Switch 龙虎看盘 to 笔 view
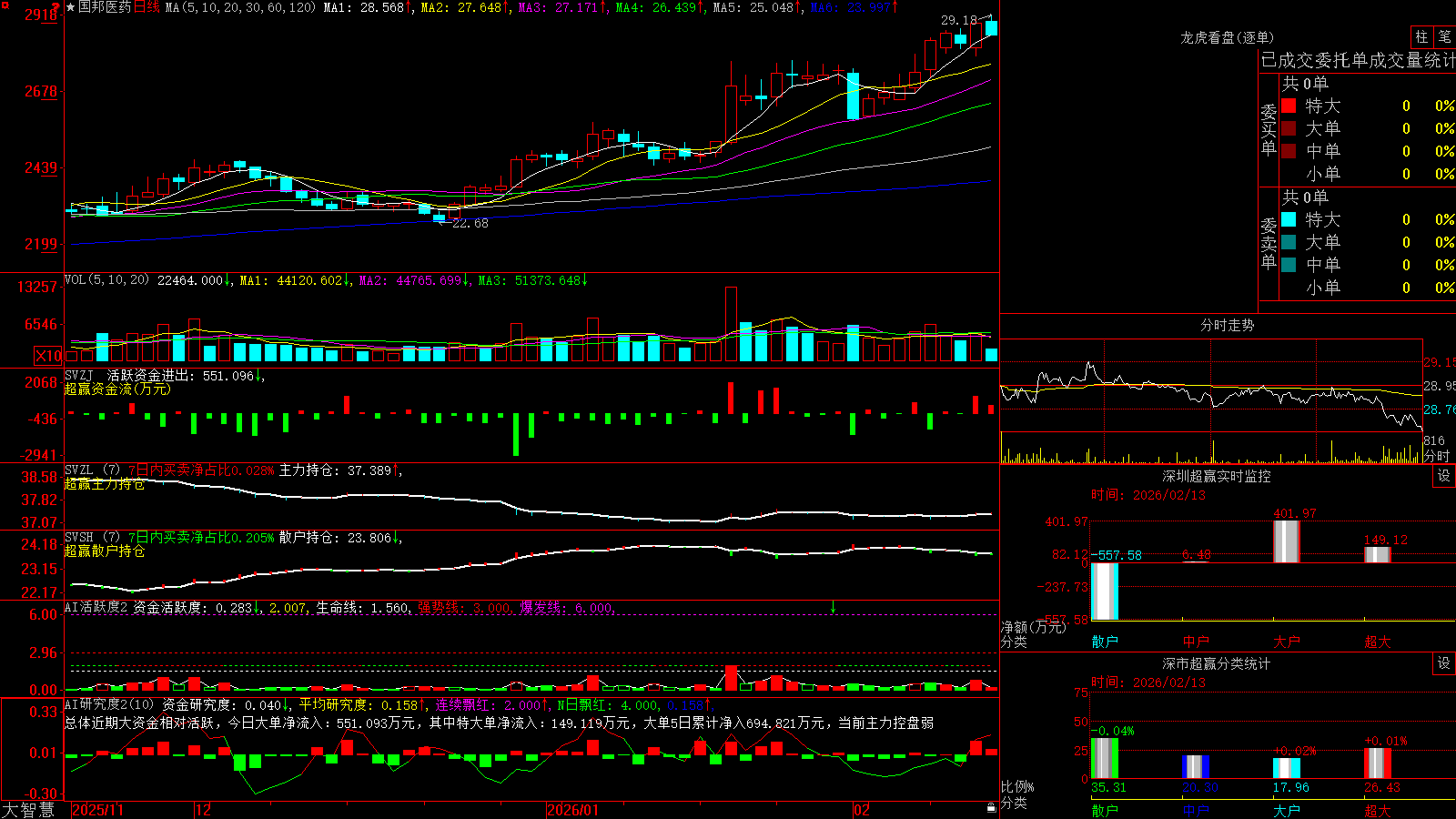Viewport: 1456px width, 819px height. (x=1444, y=36)
